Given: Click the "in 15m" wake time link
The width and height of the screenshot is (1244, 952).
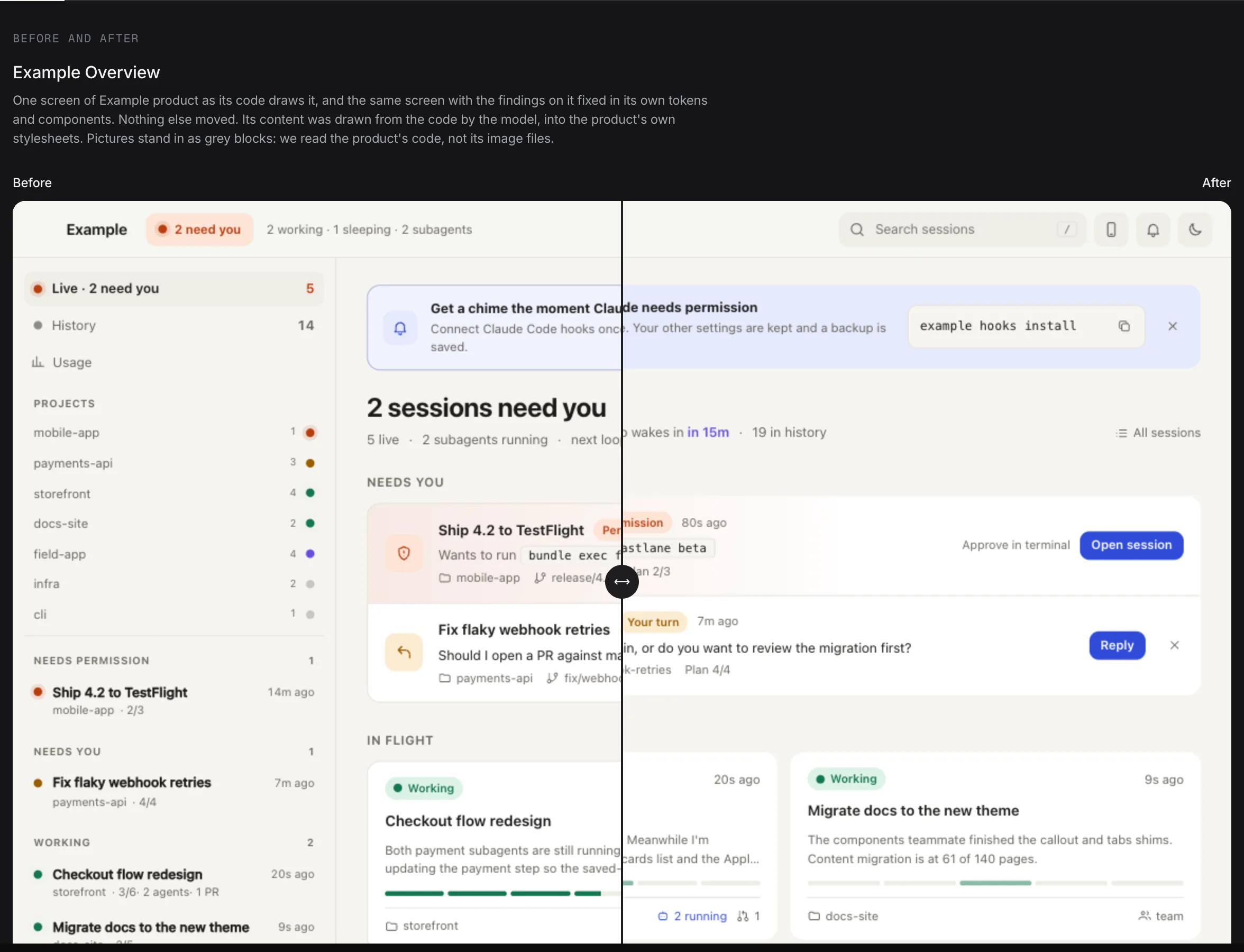Looking at the screenshot, I should (708, 433).
